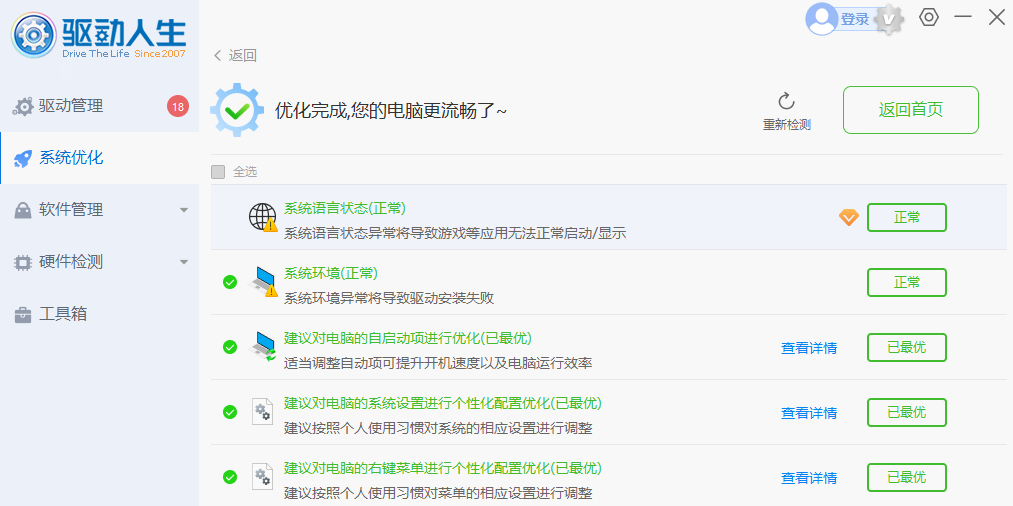Click the globe icon for 系统语言状态
This screenshot has height=506, width=1013.
pos(262,217)
